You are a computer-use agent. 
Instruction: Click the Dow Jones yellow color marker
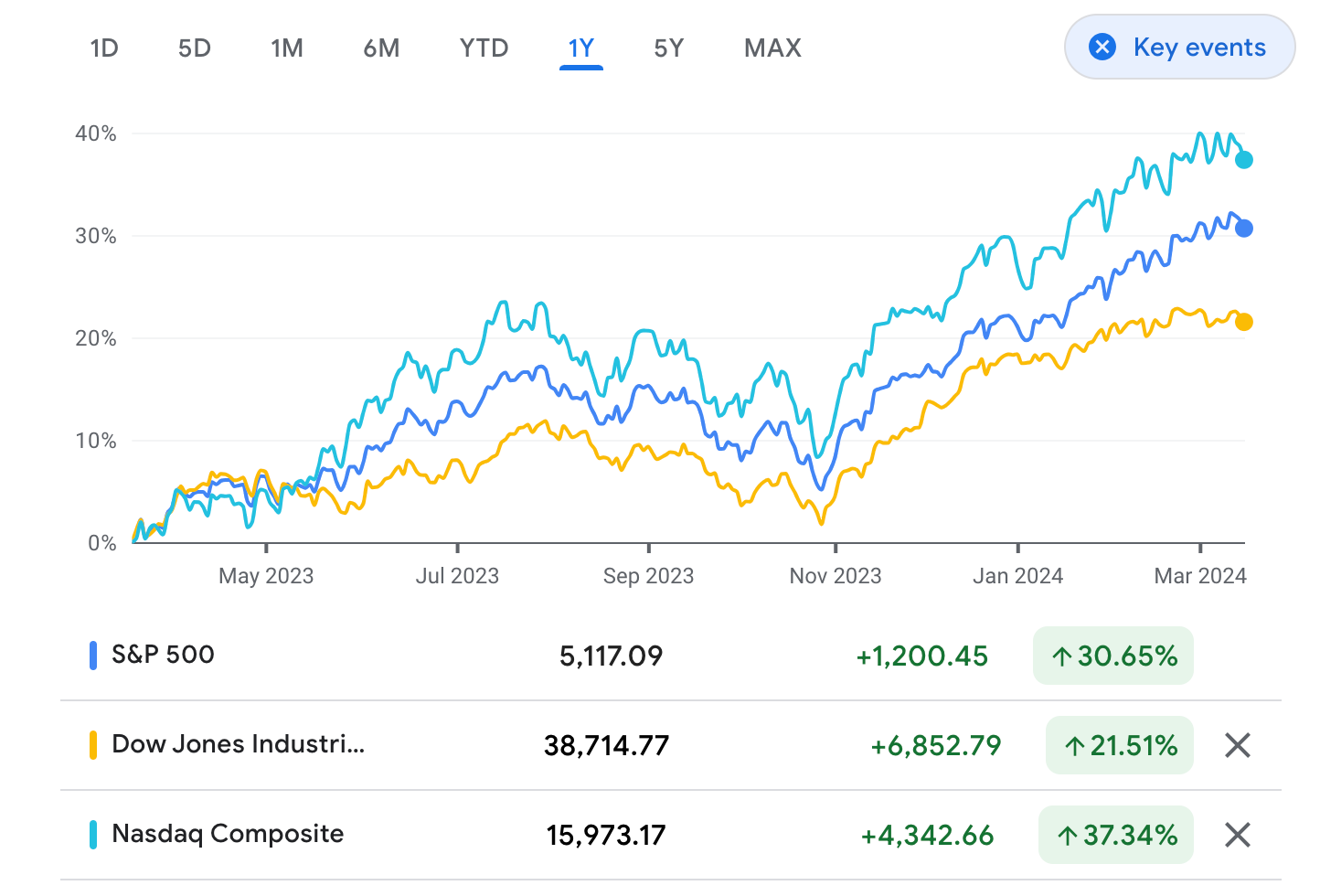[x=93, y=745]
